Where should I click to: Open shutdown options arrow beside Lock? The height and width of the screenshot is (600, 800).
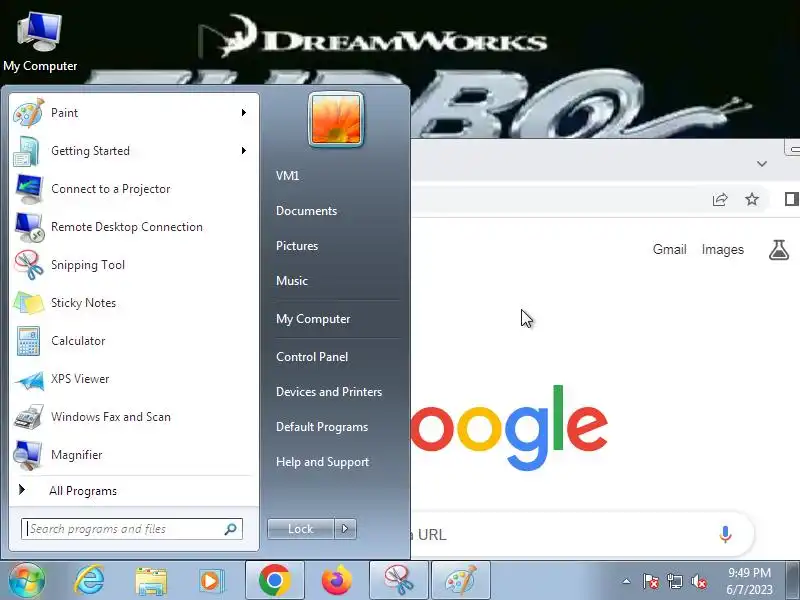point(345,529)
